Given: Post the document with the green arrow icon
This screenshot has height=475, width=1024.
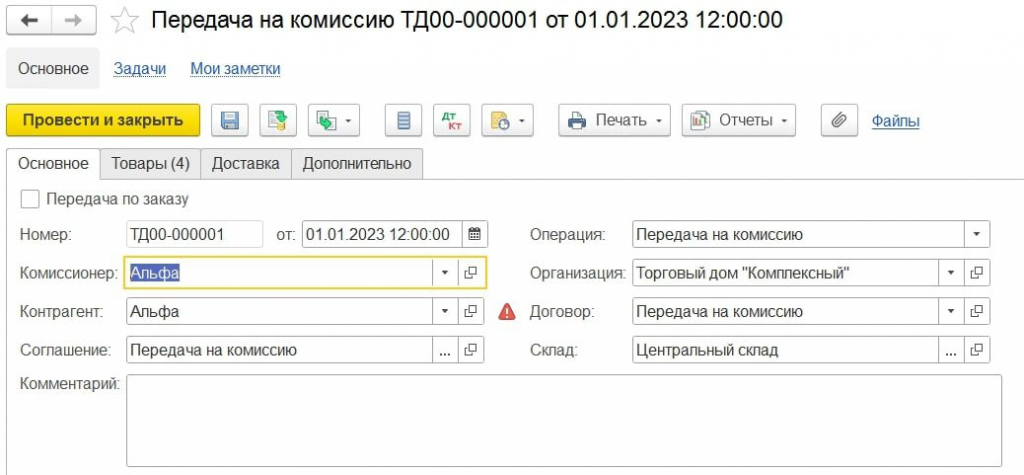Looking at the screenshot, I should point(278,120).
